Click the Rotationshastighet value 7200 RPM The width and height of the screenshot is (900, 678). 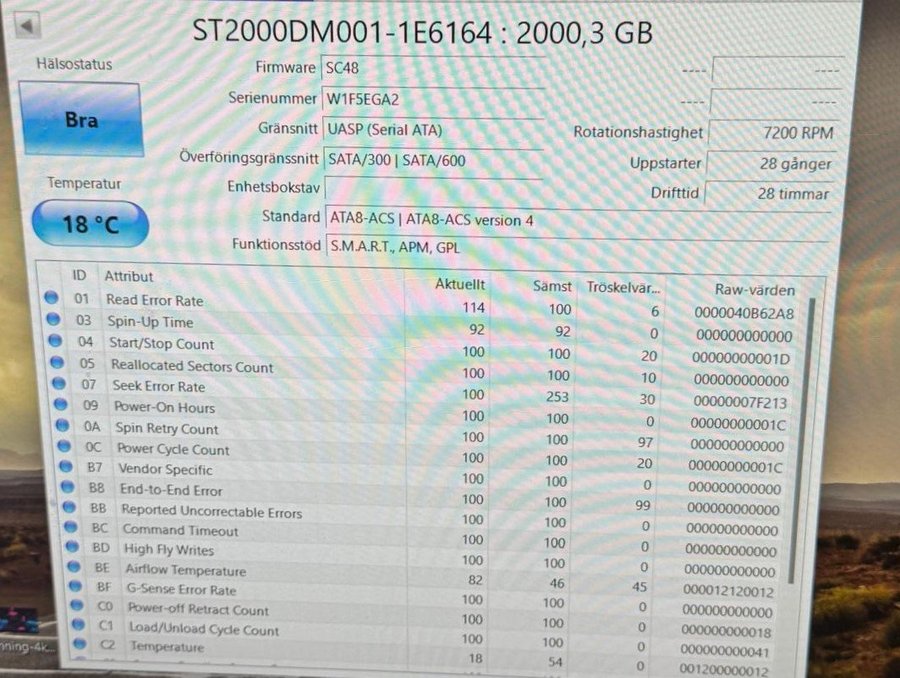click(774, 133)
